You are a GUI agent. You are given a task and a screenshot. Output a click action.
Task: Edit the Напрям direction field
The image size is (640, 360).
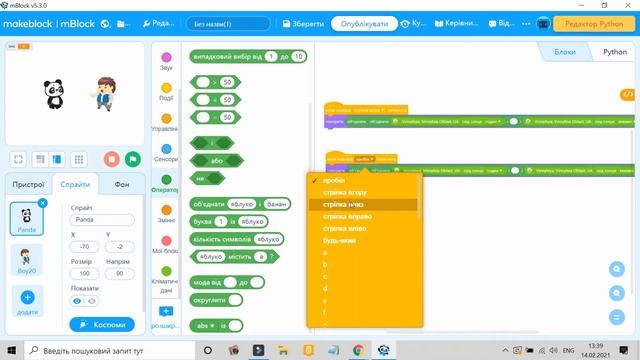pos(119,273)
